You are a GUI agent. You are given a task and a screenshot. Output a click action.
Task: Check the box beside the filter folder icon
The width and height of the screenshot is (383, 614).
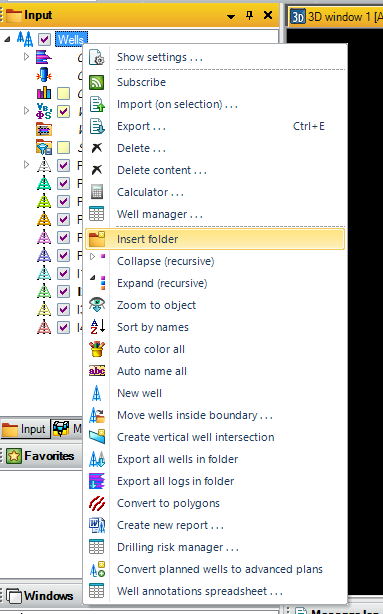pyautogui.click(x=63, y=147)
